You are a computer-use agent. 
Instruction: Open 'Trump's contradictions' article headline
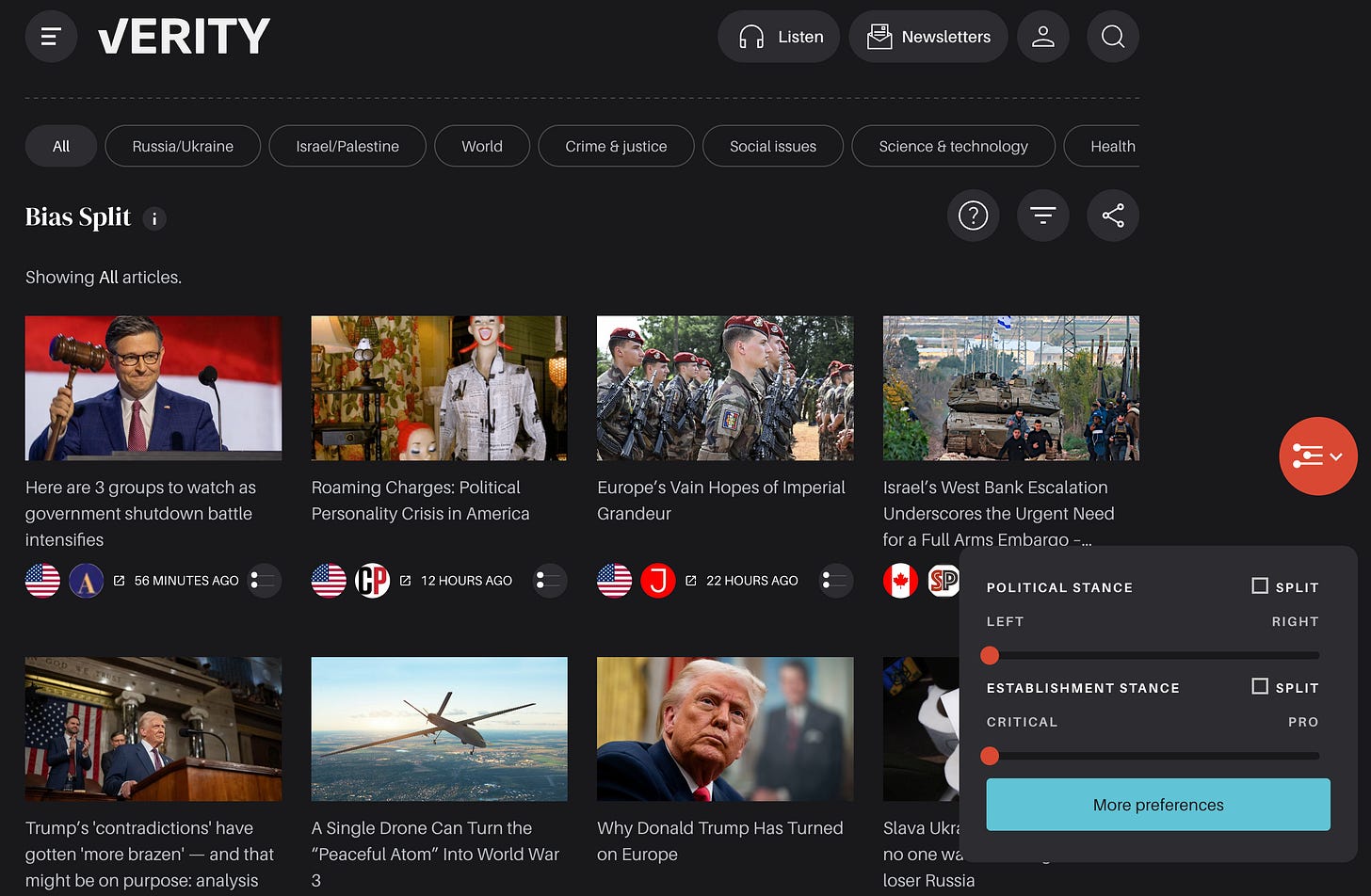(x=150, y=855)
